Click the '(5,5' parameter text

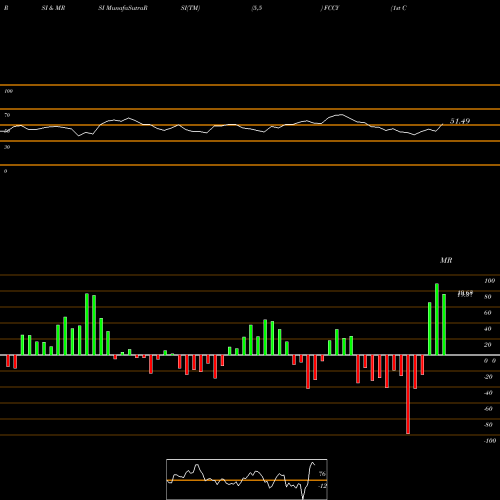(257, 8)
